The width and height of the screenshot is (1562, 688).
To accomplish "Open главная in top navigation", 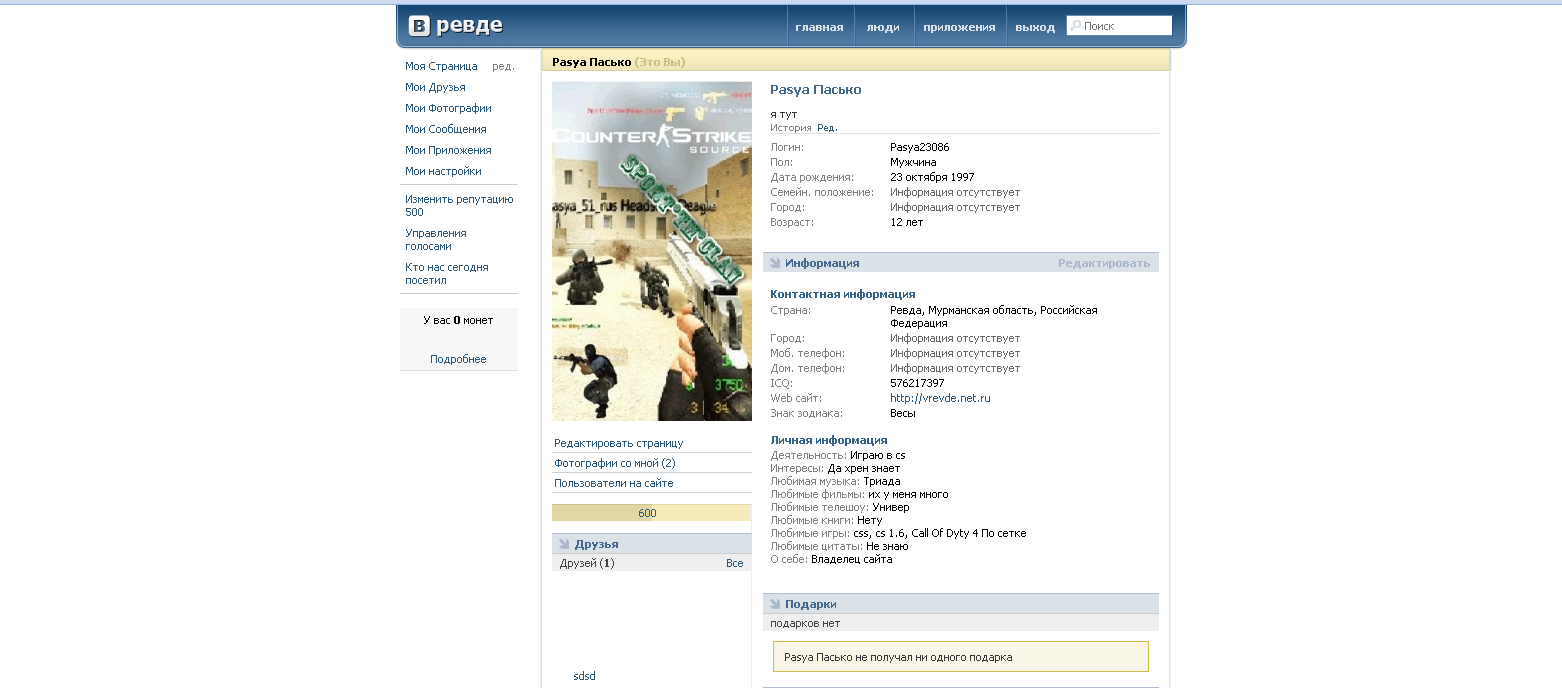I will [x=819, y=27].
